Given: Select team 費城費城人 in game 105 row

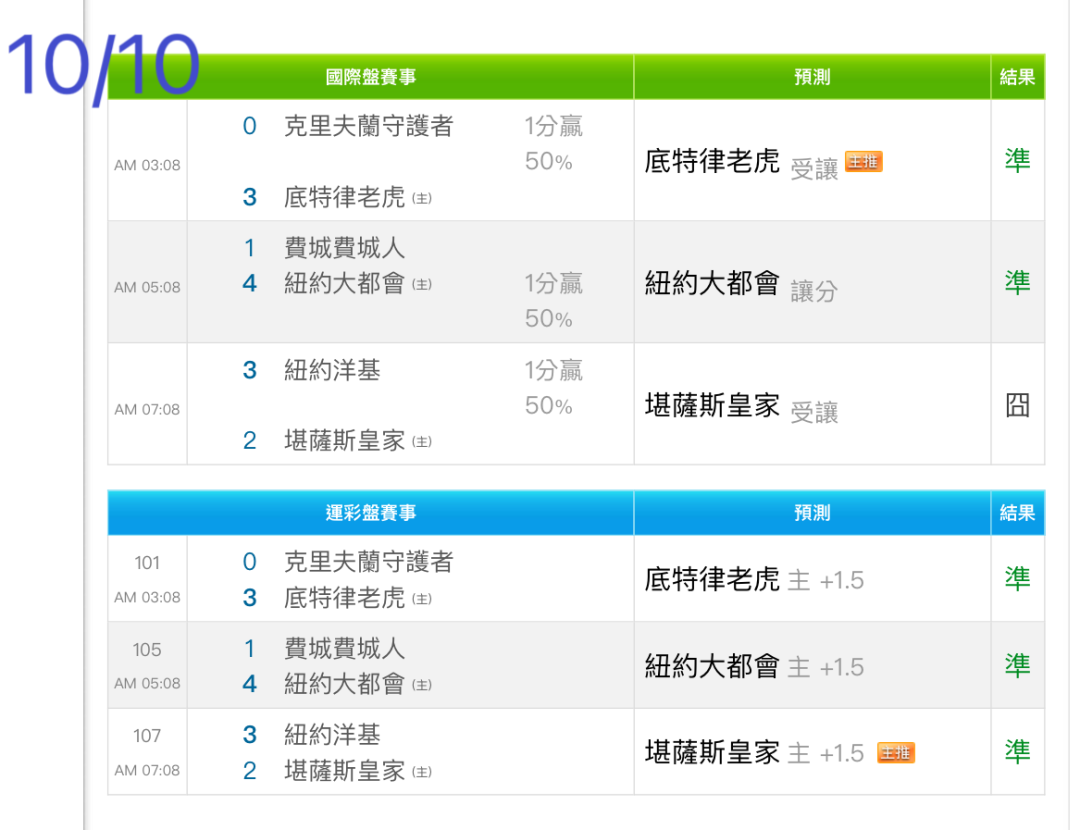Looking at the screenshot, I should point(344,649).
